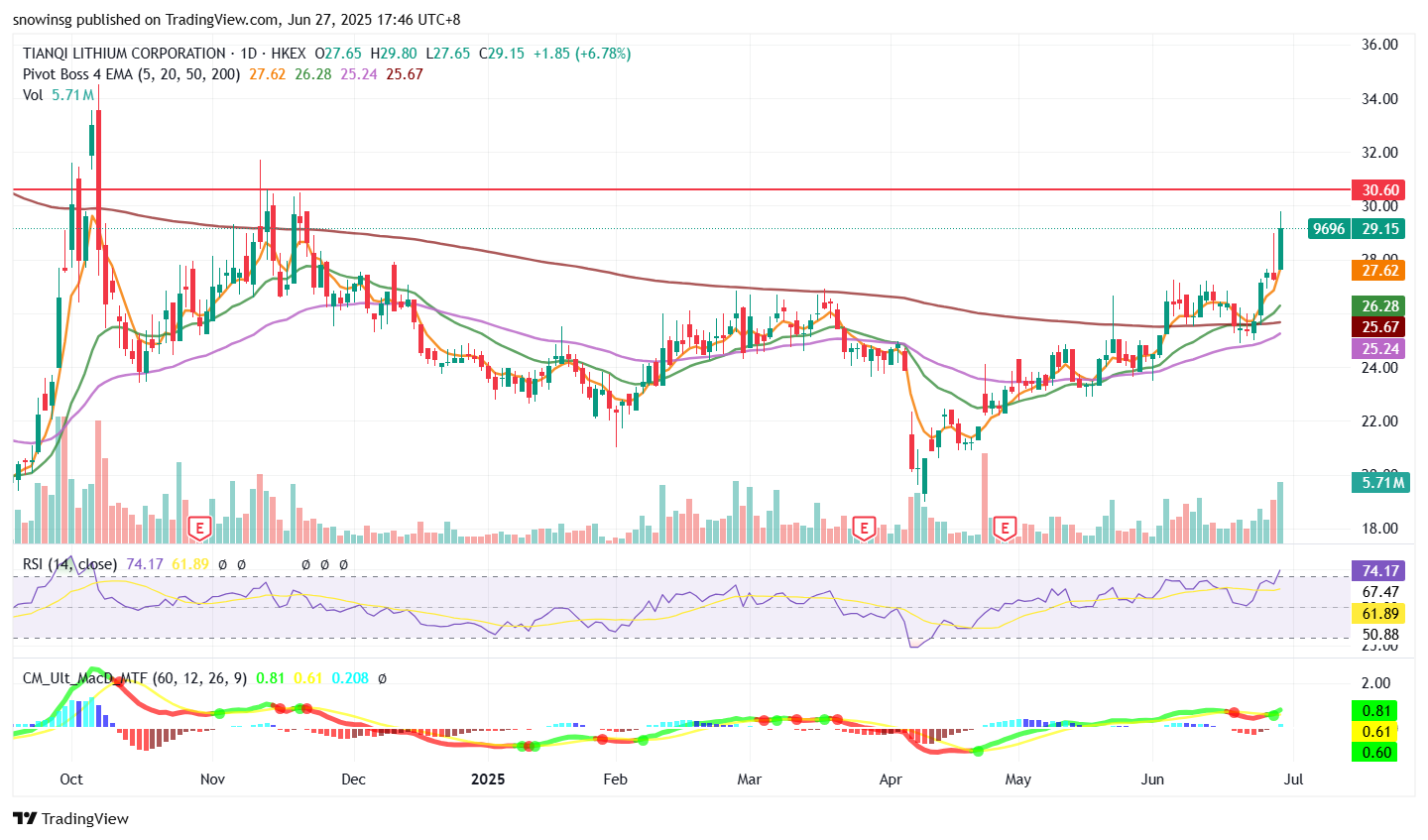Click the dark red 25.67 label on the price axis
Viewport: 1428px width, 840px height.
click(x=1378, y=327)
